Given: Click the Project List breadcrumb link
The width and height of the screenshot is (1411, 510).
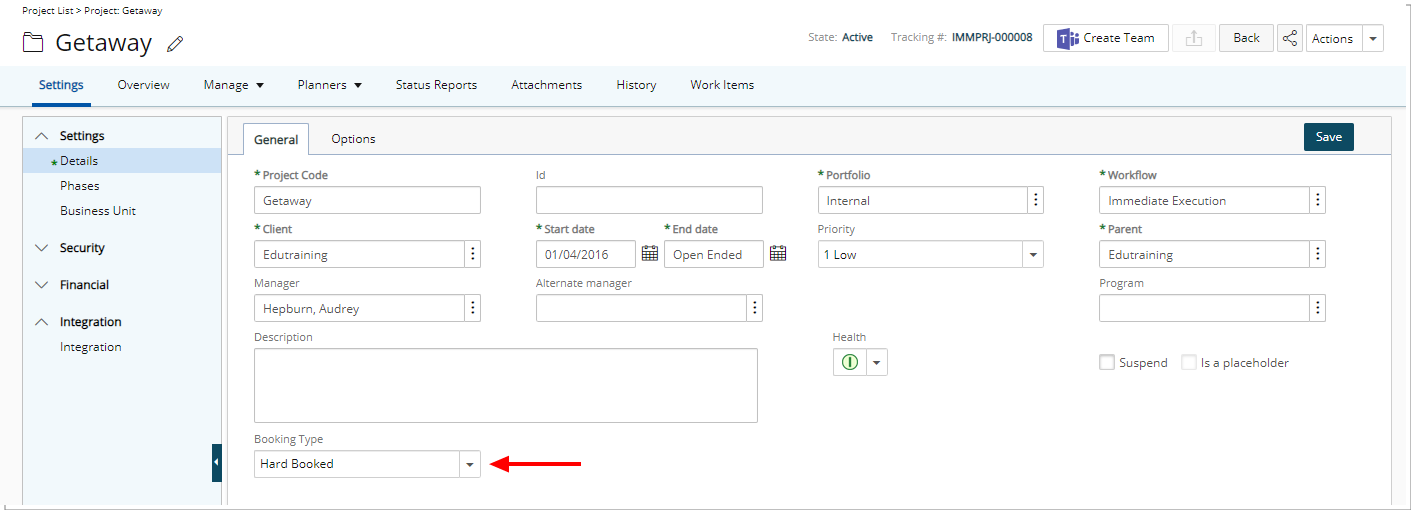Looking at the screenshot, I should [x=48, y=10].
